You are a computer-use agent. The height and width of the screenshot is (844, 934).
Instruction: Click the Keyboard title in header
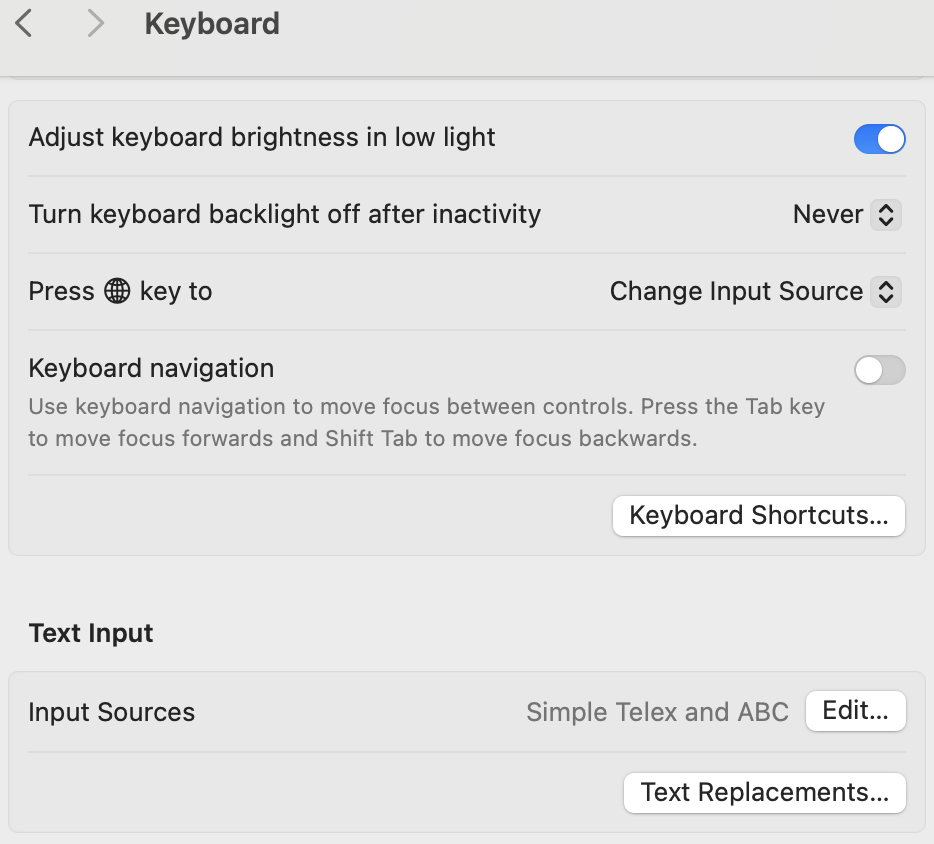click(211, 24)
